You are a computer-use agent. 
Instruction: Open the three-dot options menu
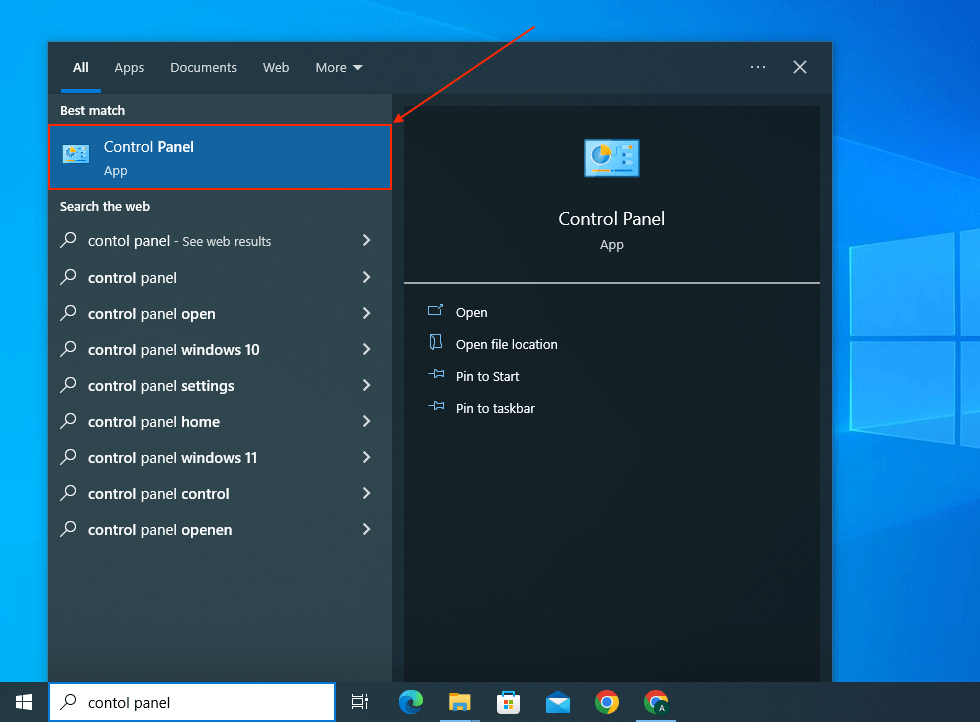coord(758,67)
